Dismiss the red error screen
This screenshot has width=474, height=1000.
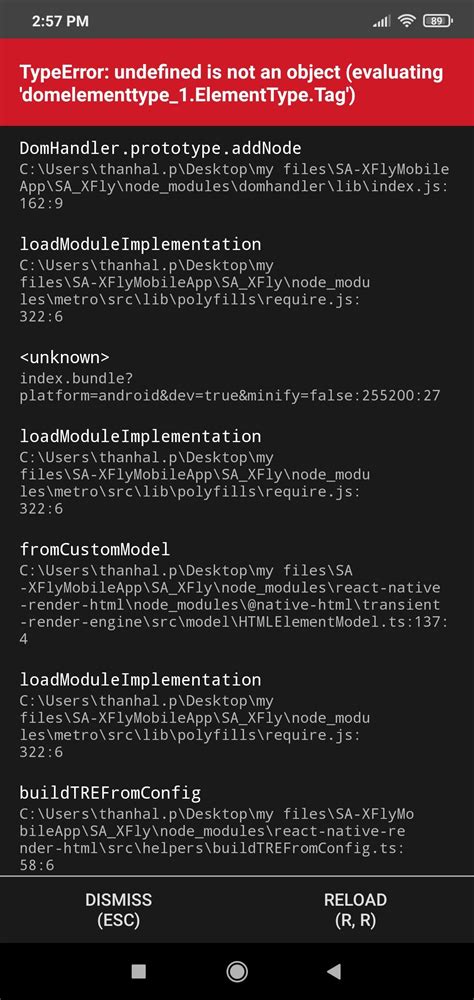point(119,910)
